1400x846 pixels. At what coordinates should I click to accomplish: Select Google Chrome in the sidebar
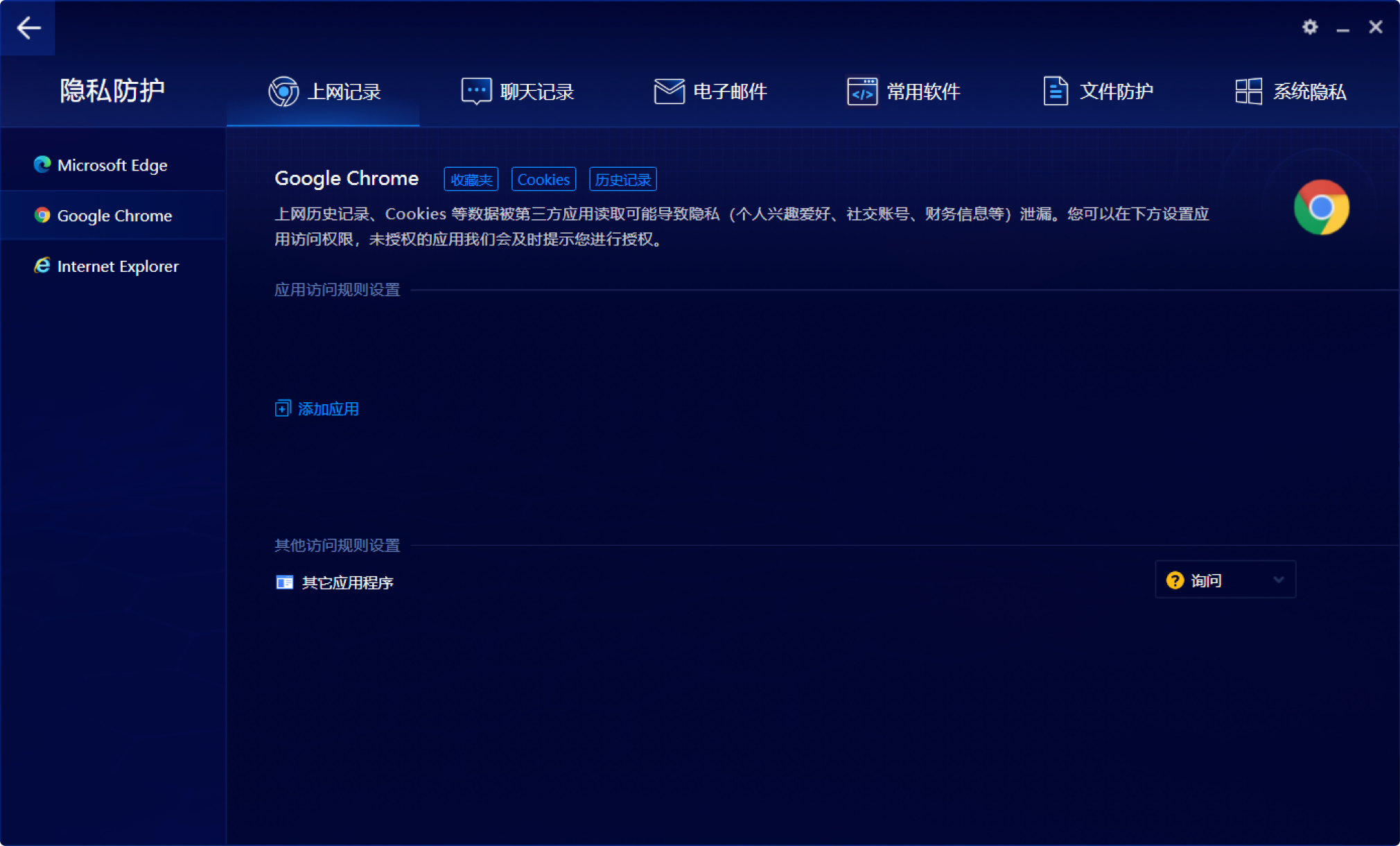click(114, 216)
